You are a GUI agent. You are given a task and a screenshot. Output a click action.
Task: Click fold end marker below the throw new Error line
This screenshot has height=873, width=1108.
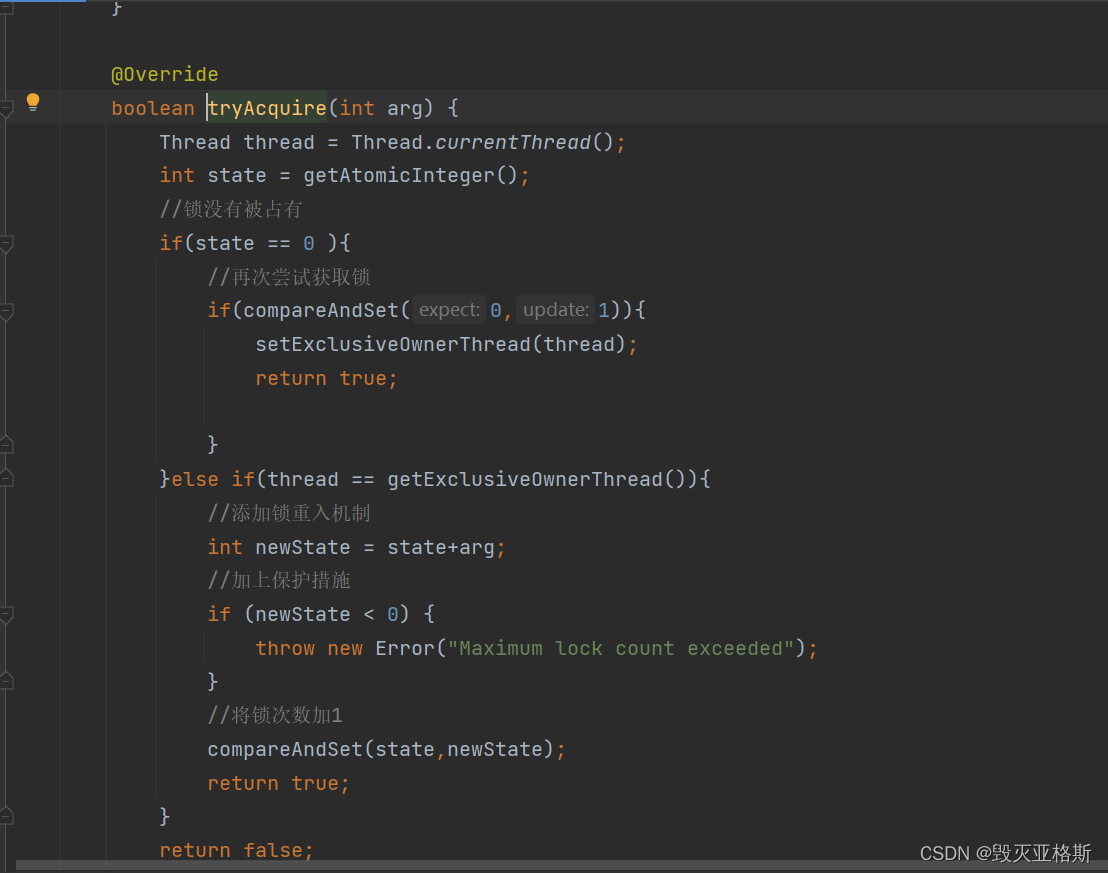(6, 681)
